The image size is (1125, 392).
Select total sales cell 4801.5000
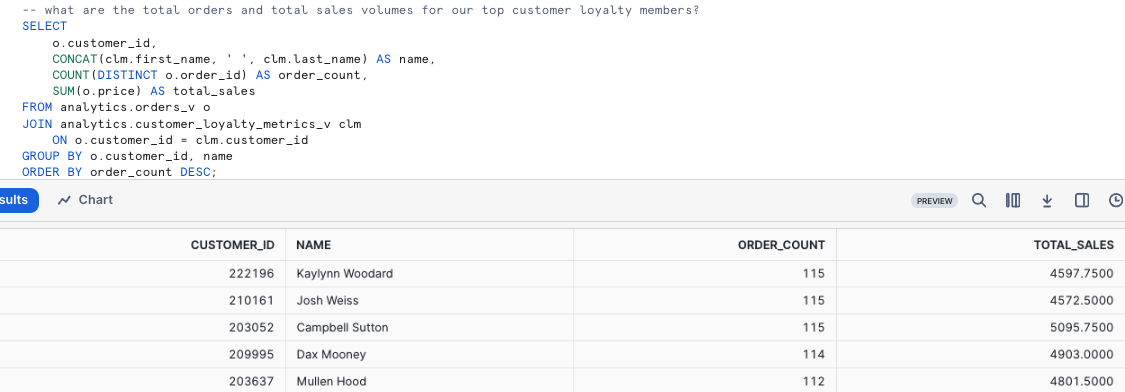coord(981,381)
